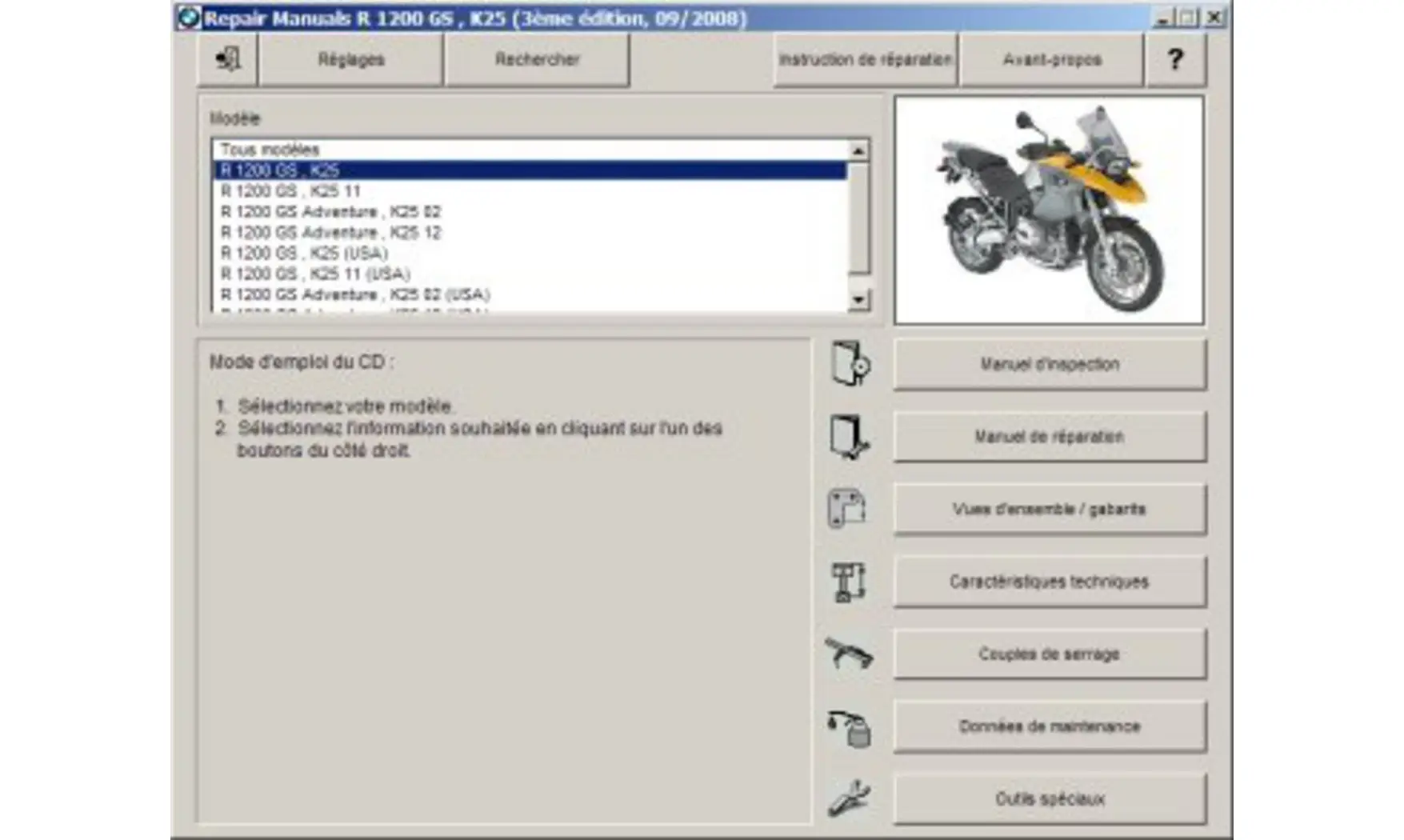The image size is (1404, 840).
Task: Click the model list scroll up arrow
Action: coord(858,150)
